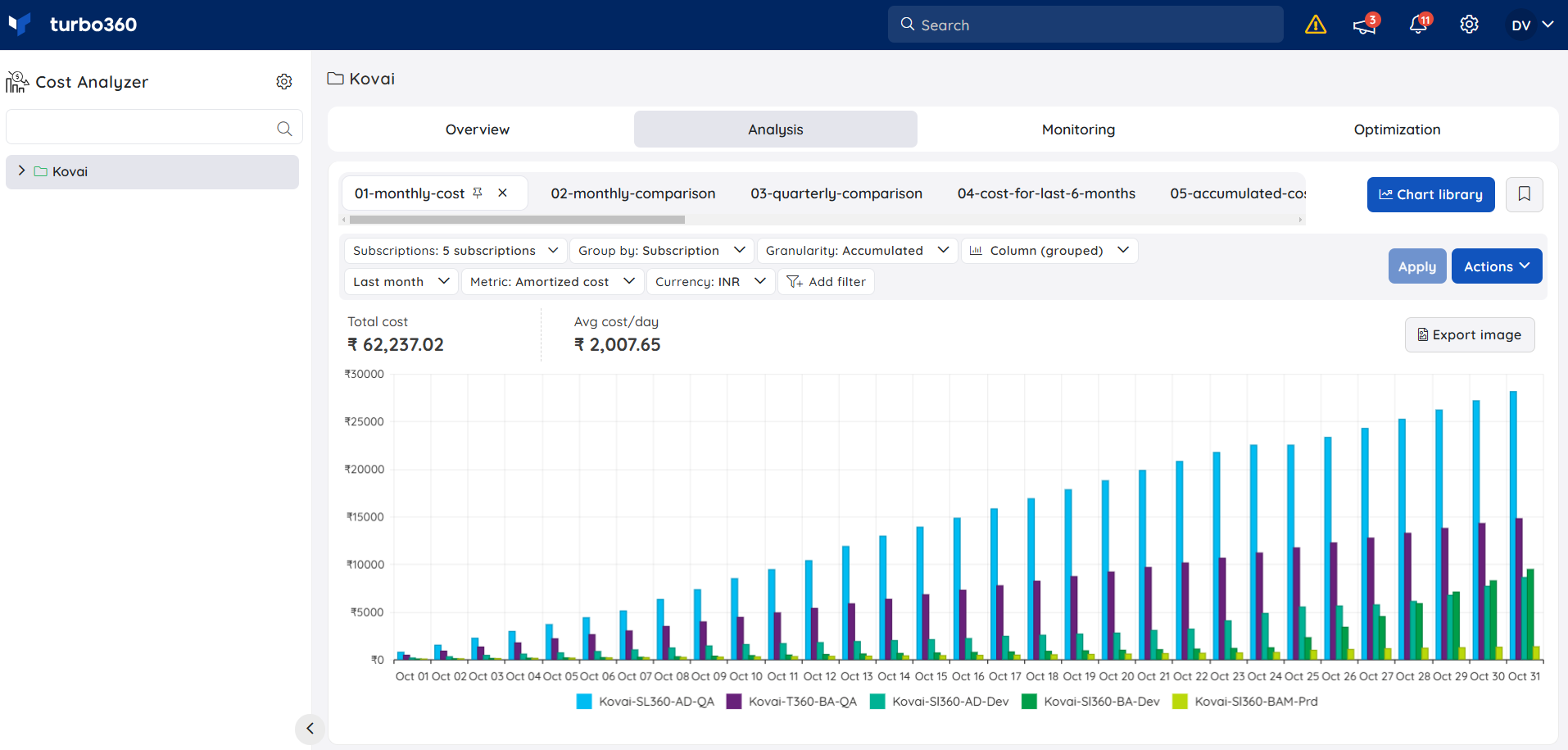Open the 04-cost-for-last-6-months chart tab
The image size is (1568, 750).
[x=1046, y=193]
